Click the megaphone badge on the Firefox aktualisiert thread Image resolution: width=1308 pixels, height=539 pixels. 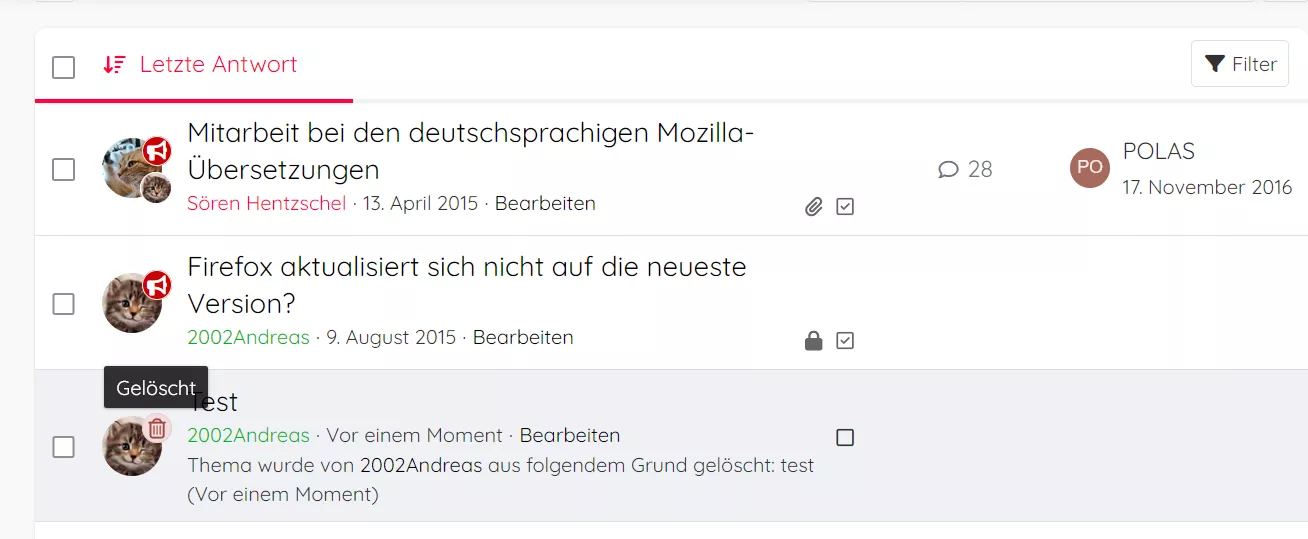(x=157, y=286)
